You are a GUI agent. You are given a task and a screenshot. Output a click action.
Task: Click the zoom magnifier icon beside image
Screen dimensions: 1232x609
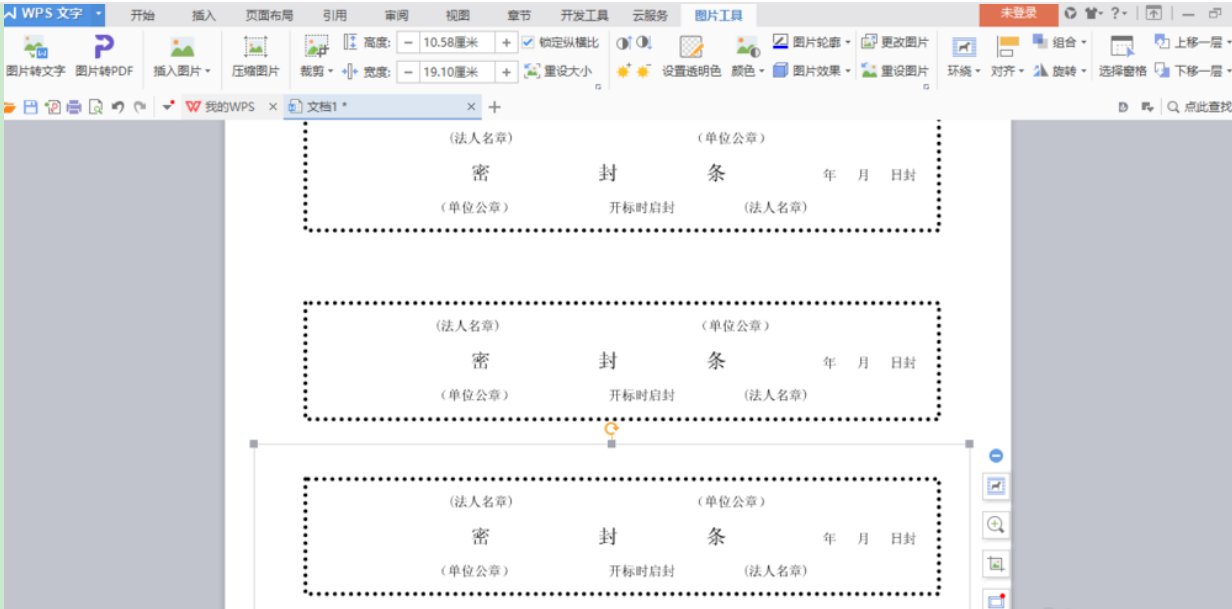coord(995,524)
